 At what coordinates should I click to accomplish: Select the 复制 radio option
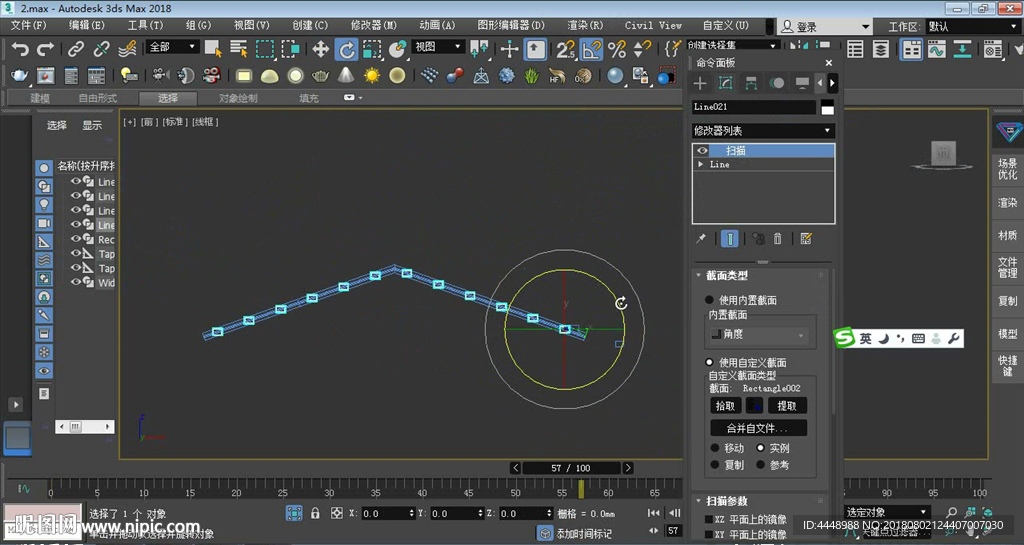coord(714,465)
